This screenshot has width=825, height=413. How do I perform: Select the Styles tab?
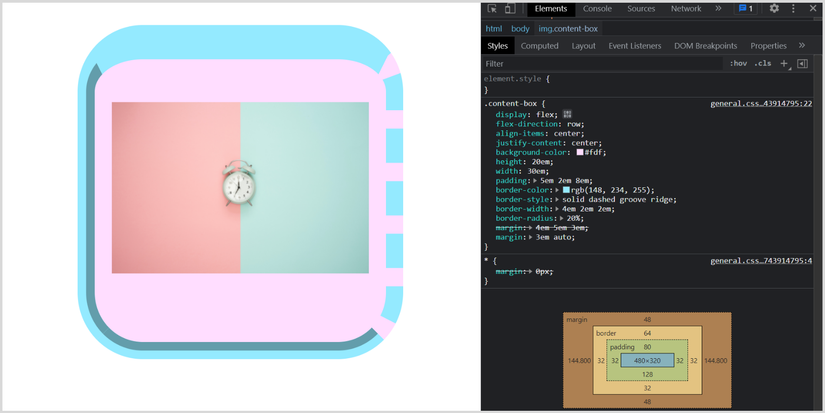(497, 46)
